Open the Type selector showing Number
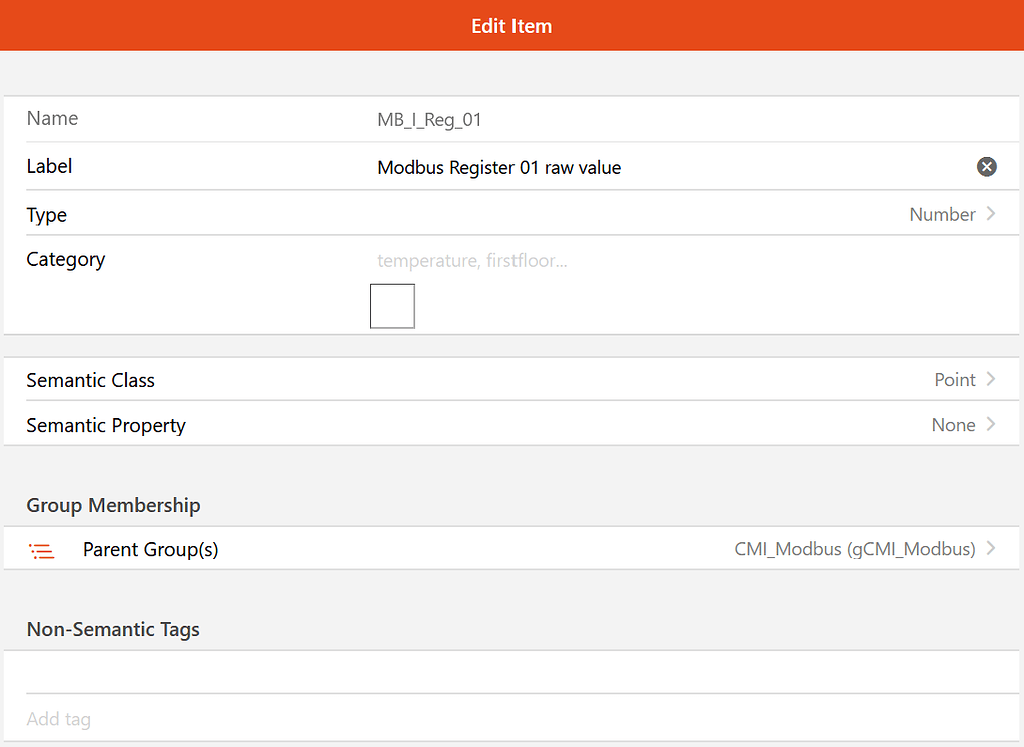The width and height of the screenshot is (1024, 747). coord(941,214)
